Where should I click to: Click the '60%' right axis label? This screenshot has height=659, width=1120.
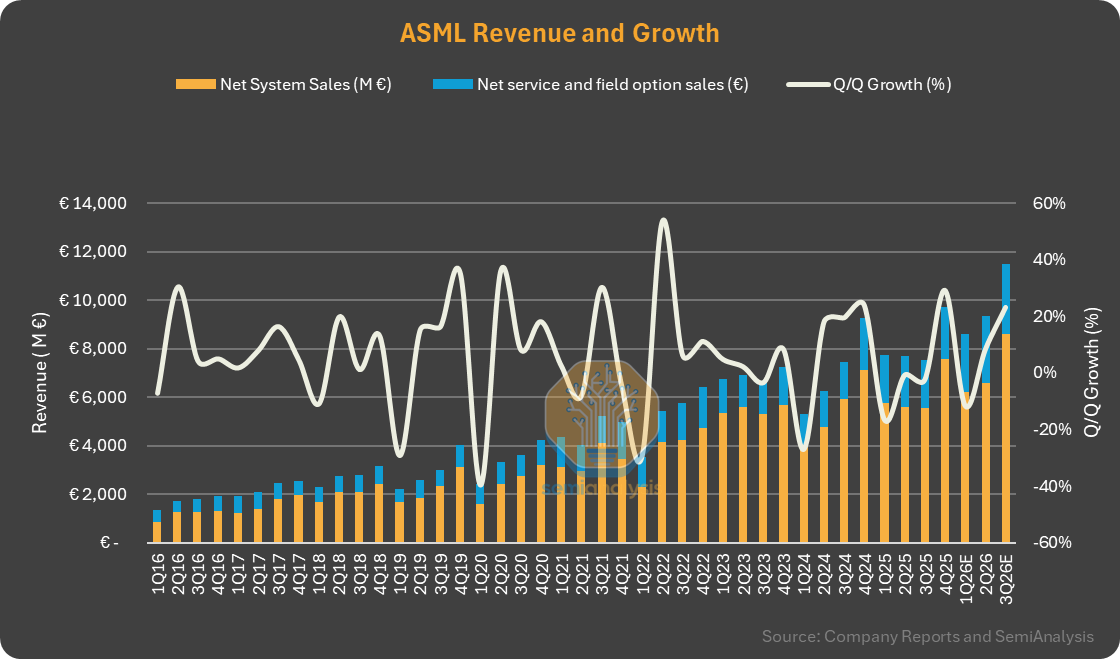tap(1049, 203)
